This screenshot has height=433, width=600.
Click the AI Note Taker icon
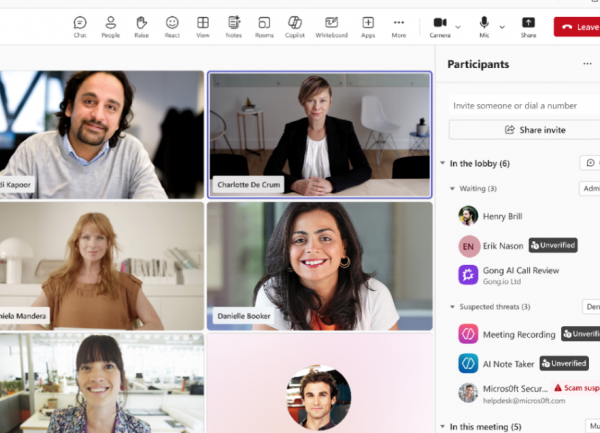(x=468, y=363)
